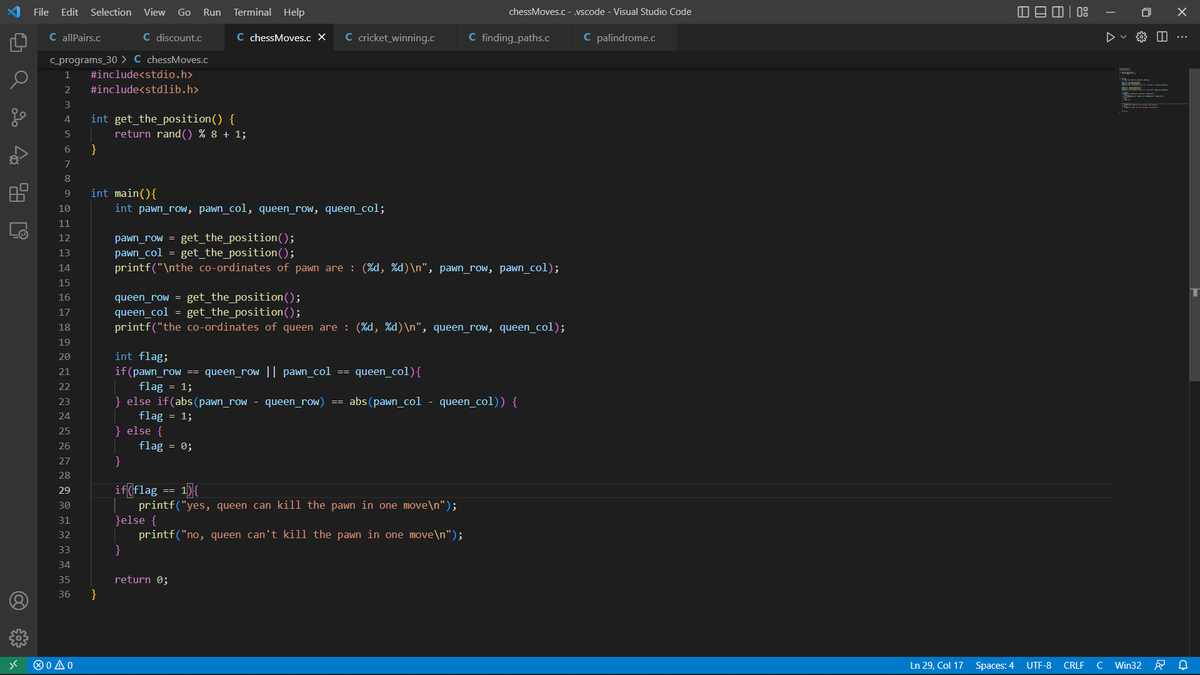The image size is (1200, 675).
Task: Open More Actions ellipsis in editor title
Action: 1182,38
